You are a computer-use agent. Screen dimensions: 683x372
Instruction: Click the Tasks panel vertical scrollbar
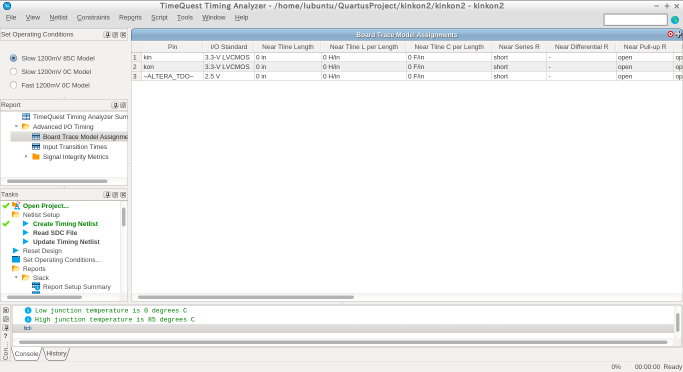124,216
